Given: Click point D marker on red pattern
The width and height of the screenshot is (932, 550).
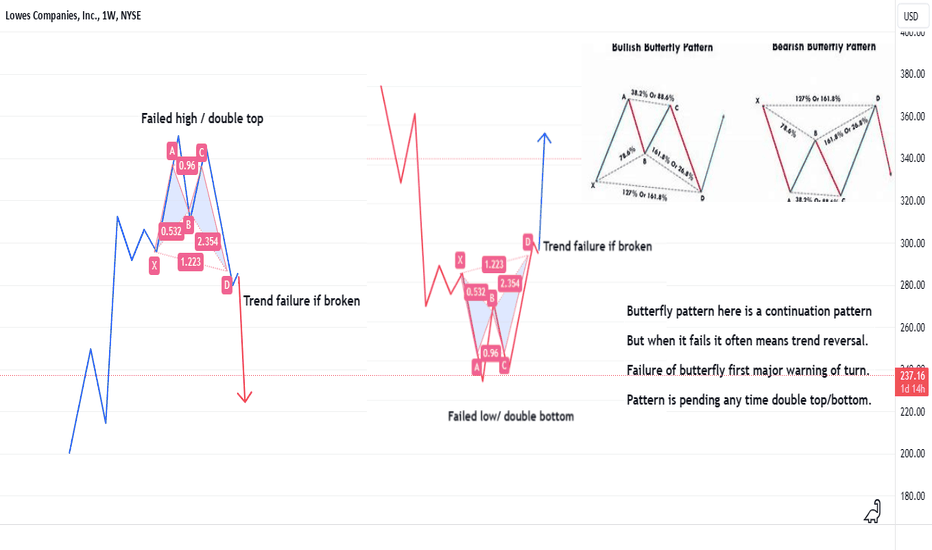Looking at the screenshot, I should tap(528, 241).
